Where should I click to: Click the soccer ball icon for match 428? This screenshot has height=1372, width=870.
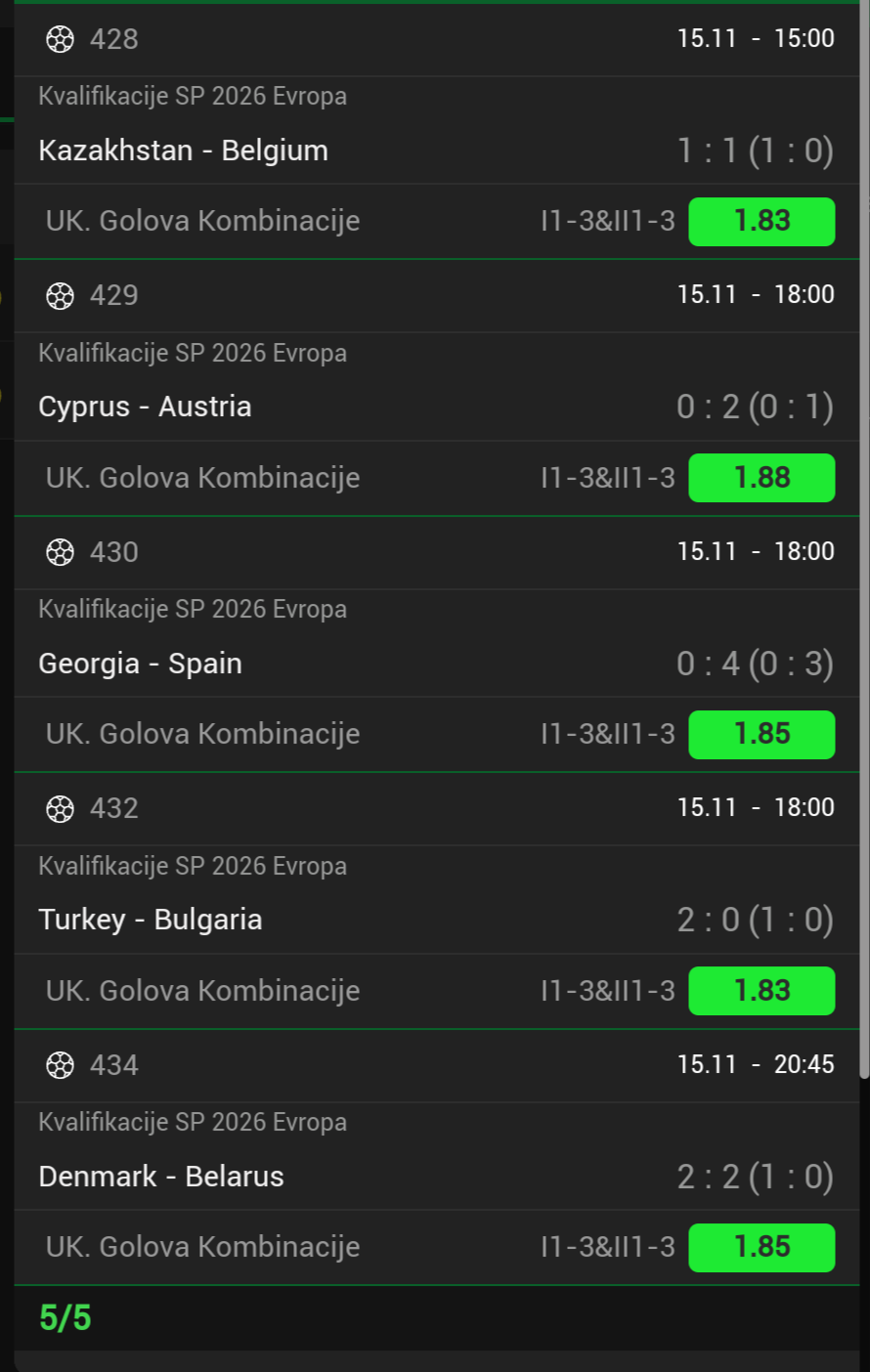(x=60, y=39)
